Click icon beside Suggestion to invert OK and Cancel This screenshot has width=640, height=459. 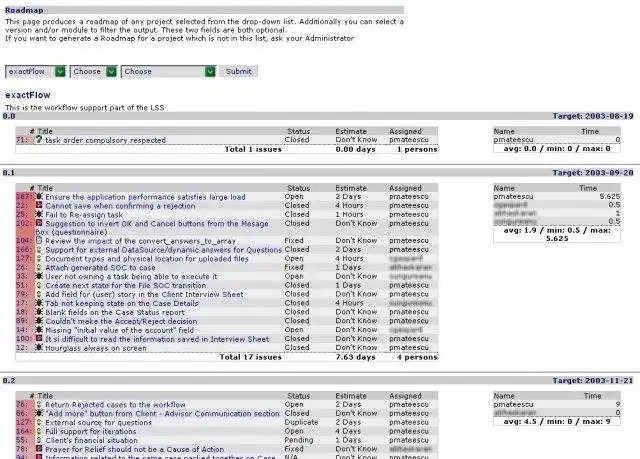39,223
